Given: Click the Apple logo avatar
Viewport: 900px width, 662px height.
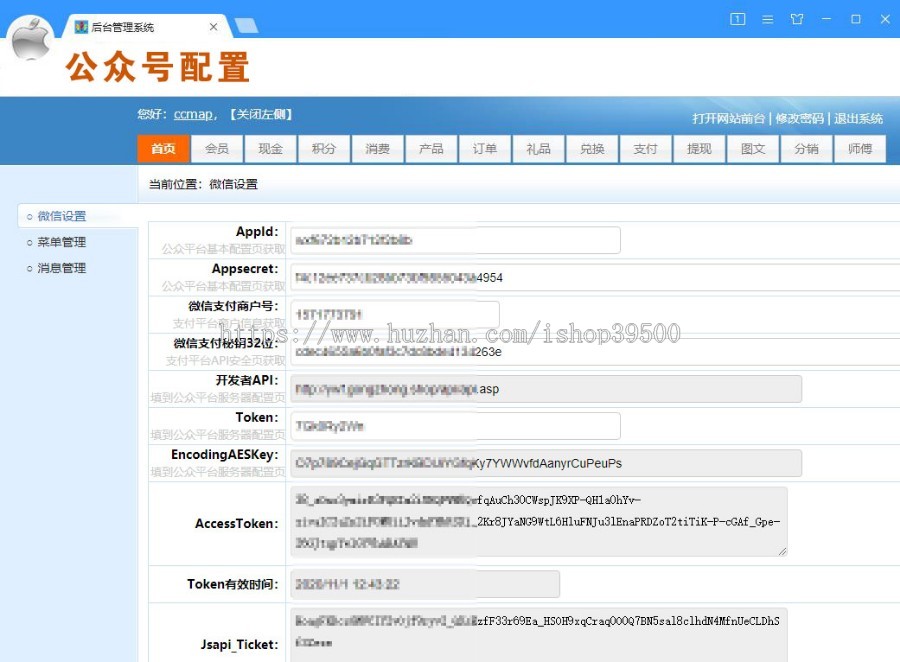Looking at the screenshot, I should tap(32, 38).
